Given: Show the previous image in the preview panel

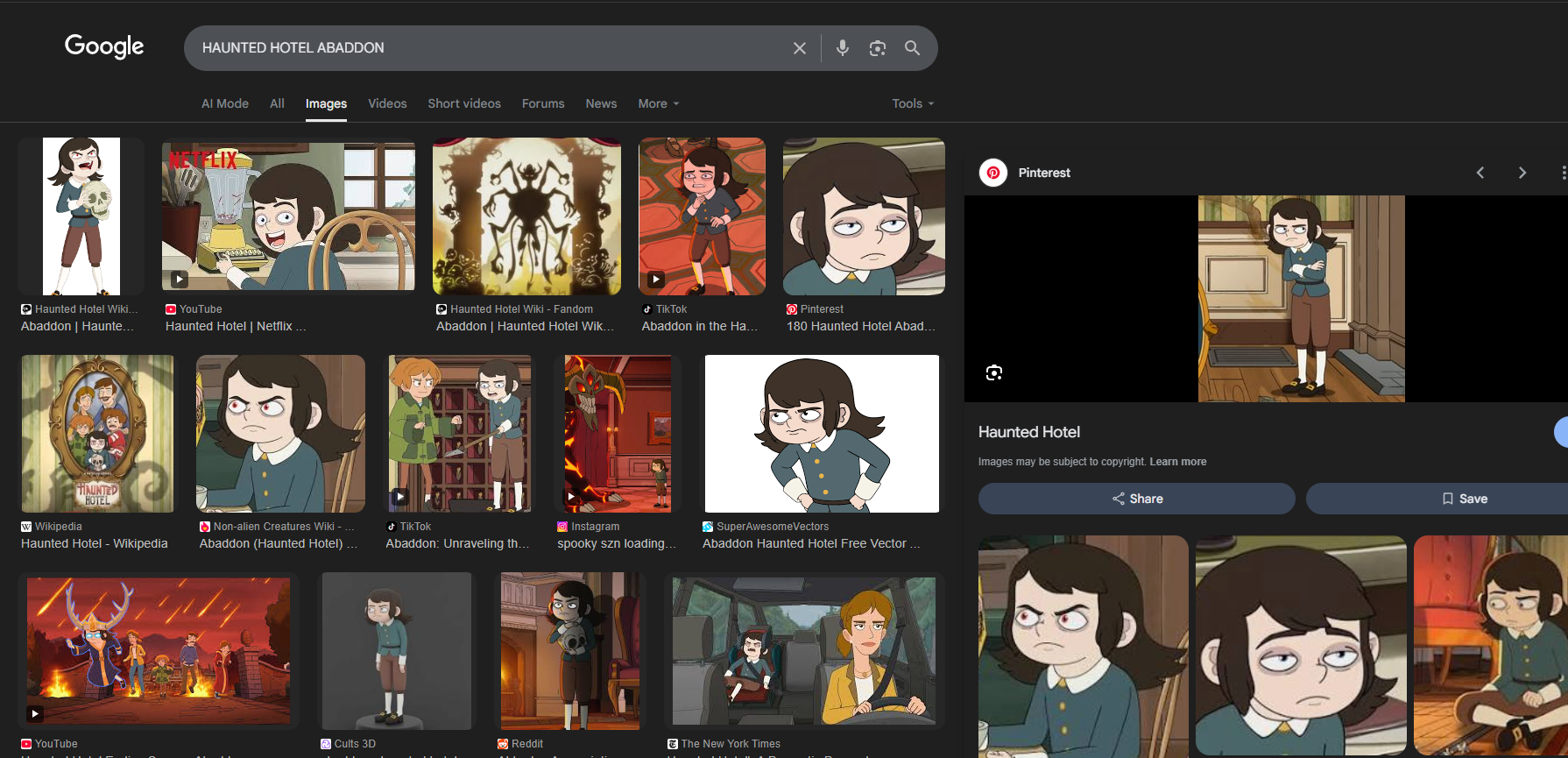Looking at the screenshot, I should (1480, 173).
